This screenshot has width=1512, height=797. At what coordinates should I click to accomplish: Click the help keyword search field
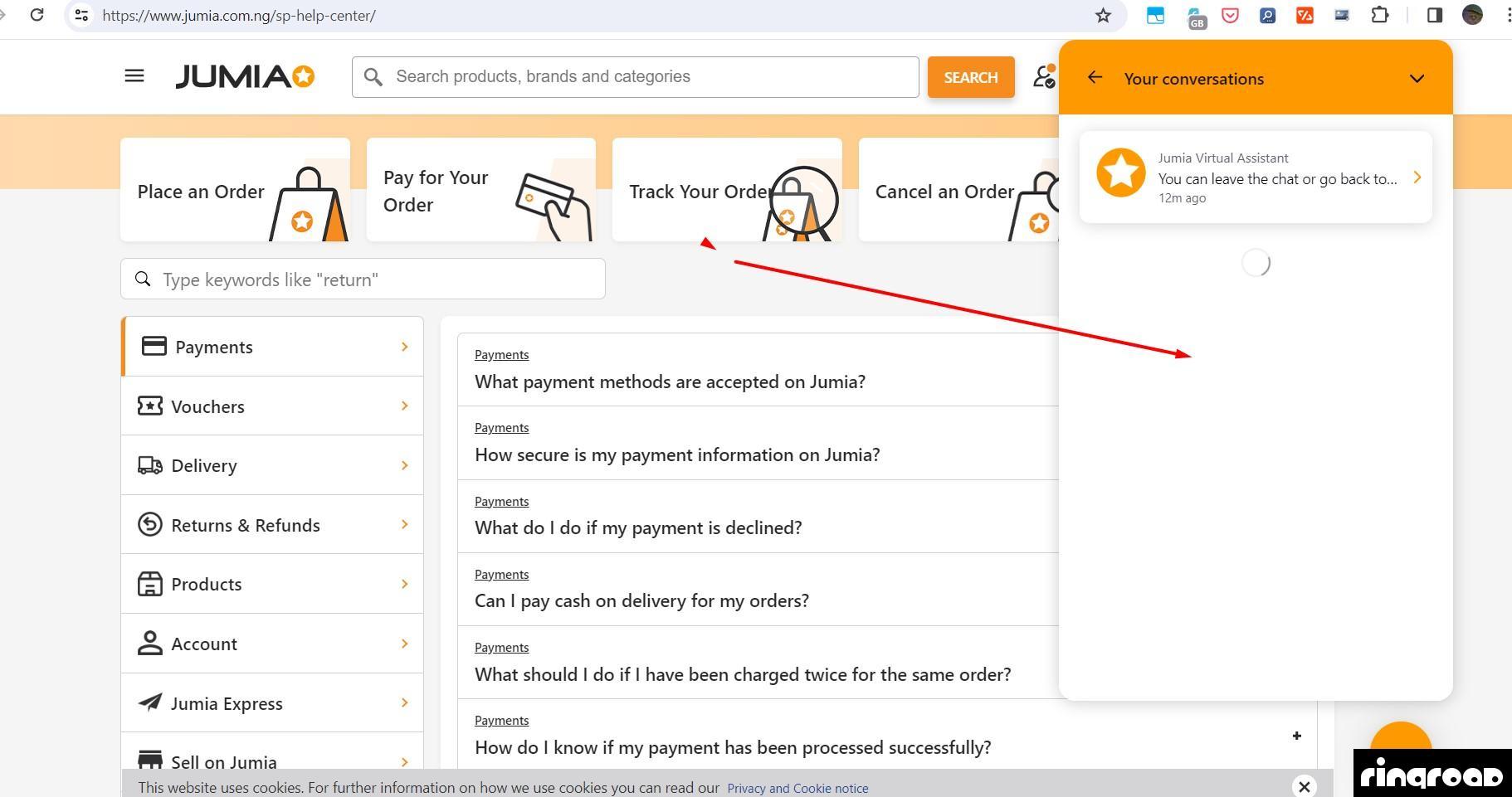point(373,279)
